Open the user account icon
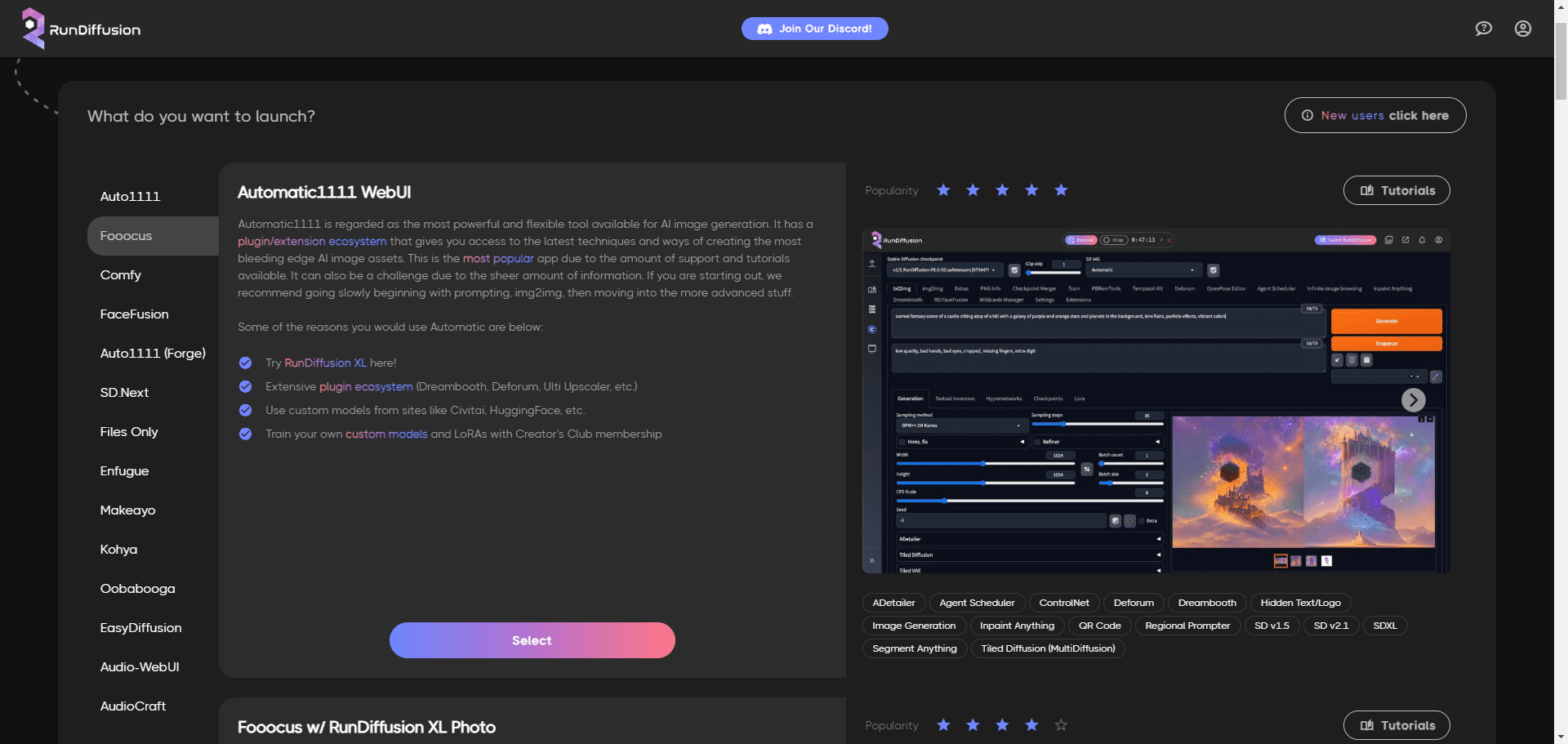The height and width of the screenshot is (744, 1568). click(1523, 29)
